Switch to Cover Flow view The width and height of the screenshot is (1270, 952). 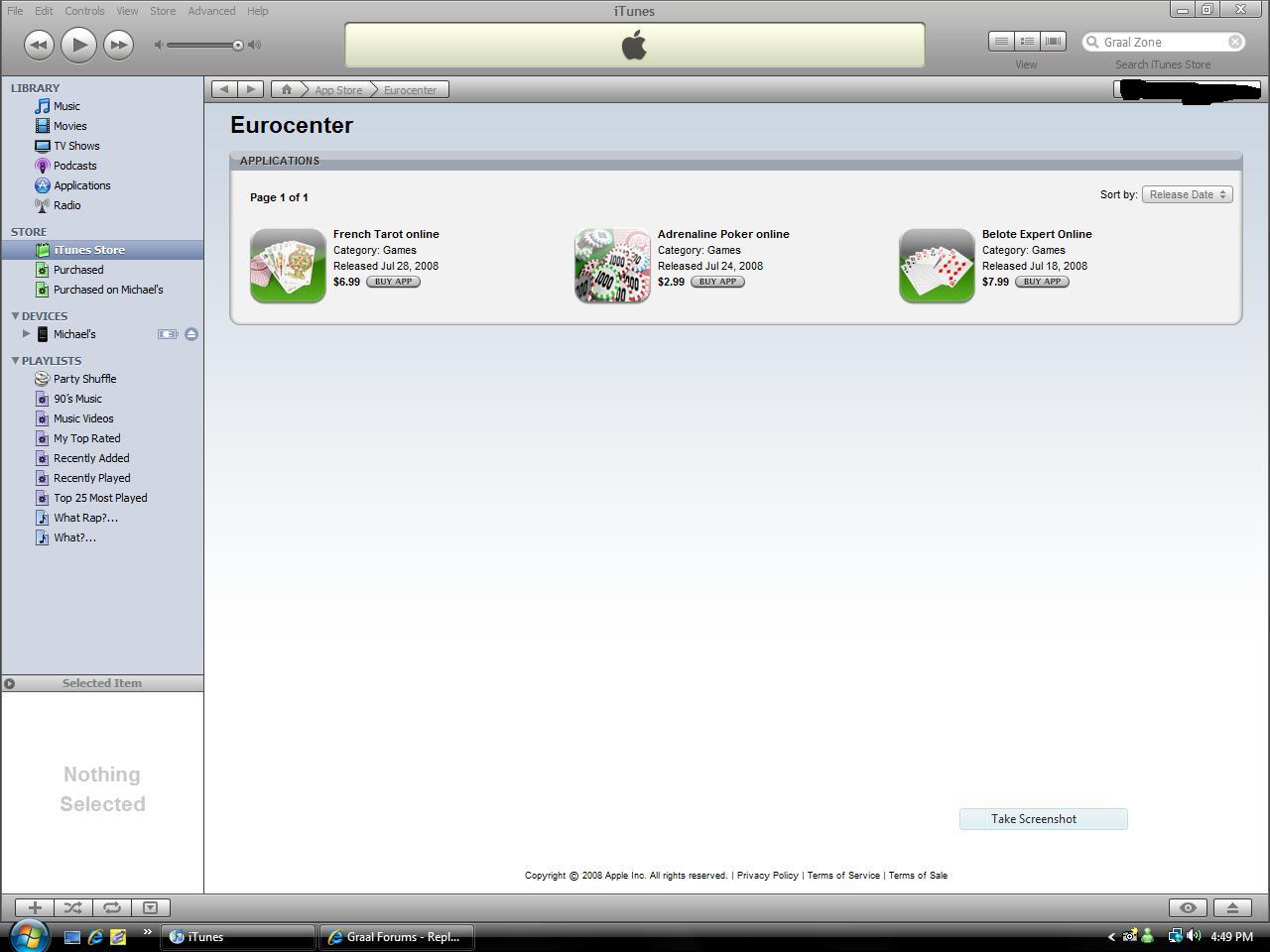click(1053, 42)
